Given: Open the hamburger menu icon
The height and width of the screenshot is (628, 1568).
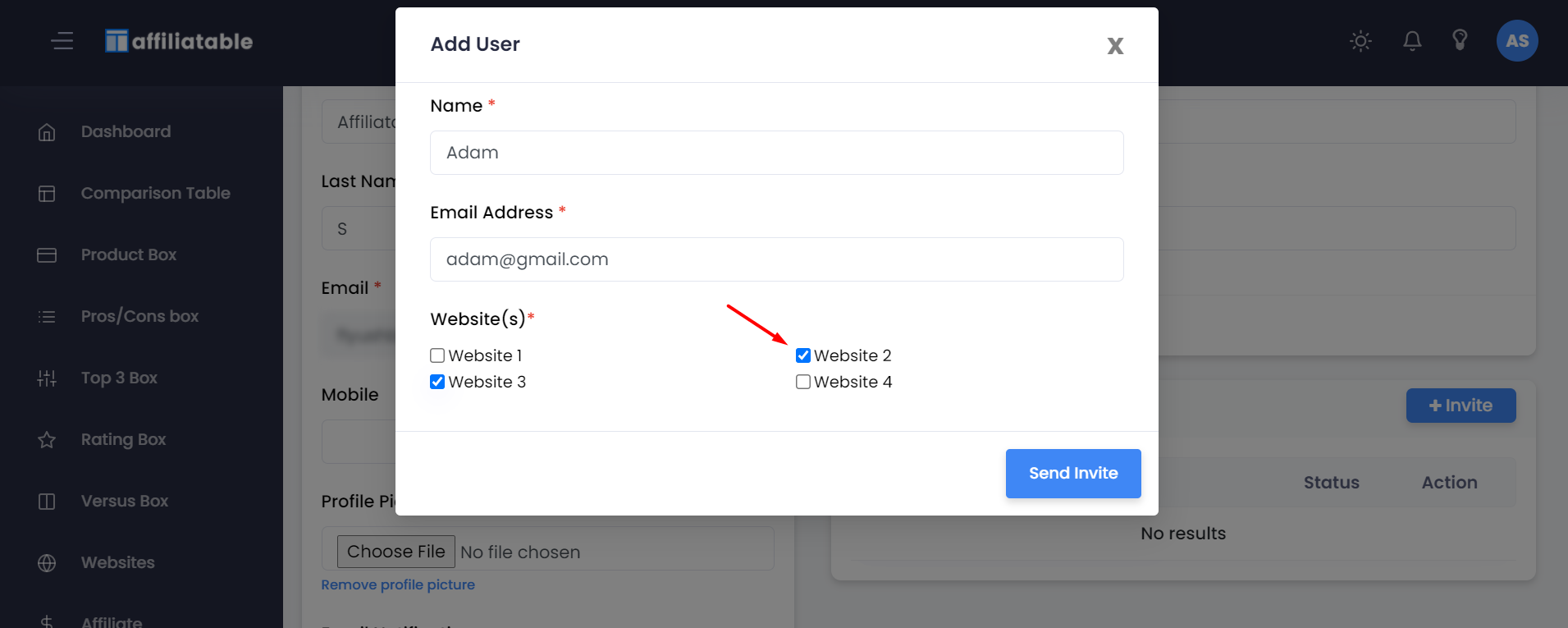Looking at the screenshot, I should coord(62,41).
